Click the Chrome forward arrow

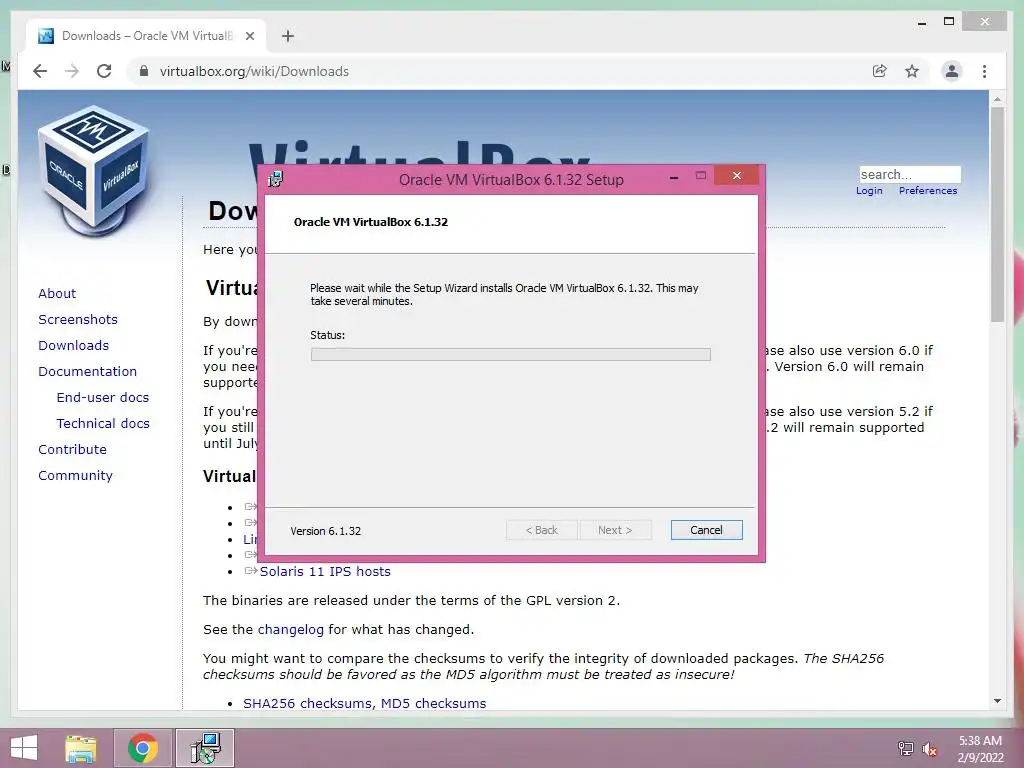(72, 71)
